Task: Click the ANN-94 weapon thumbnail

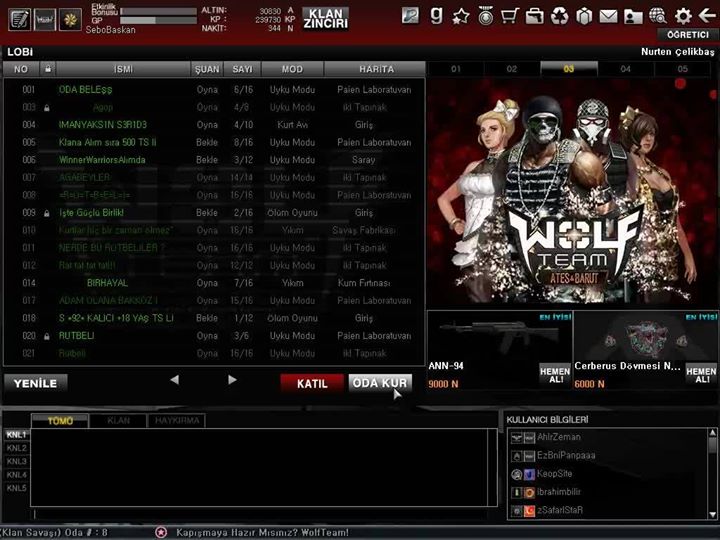Action: tap(501, 336)
